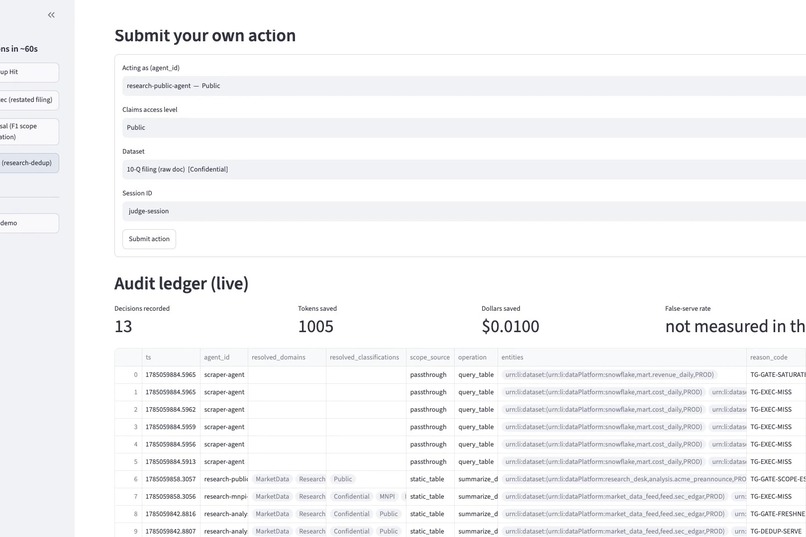The height and width of the screenshot is (537, 806).
Task: Click the 'Research' tag in row 7
Action: 312,497
